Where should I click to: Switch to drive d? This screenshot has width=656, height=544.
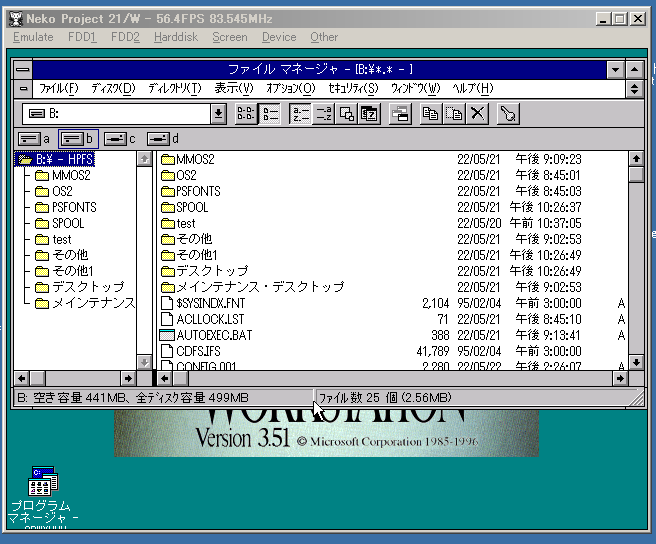(x=163, y=139)
